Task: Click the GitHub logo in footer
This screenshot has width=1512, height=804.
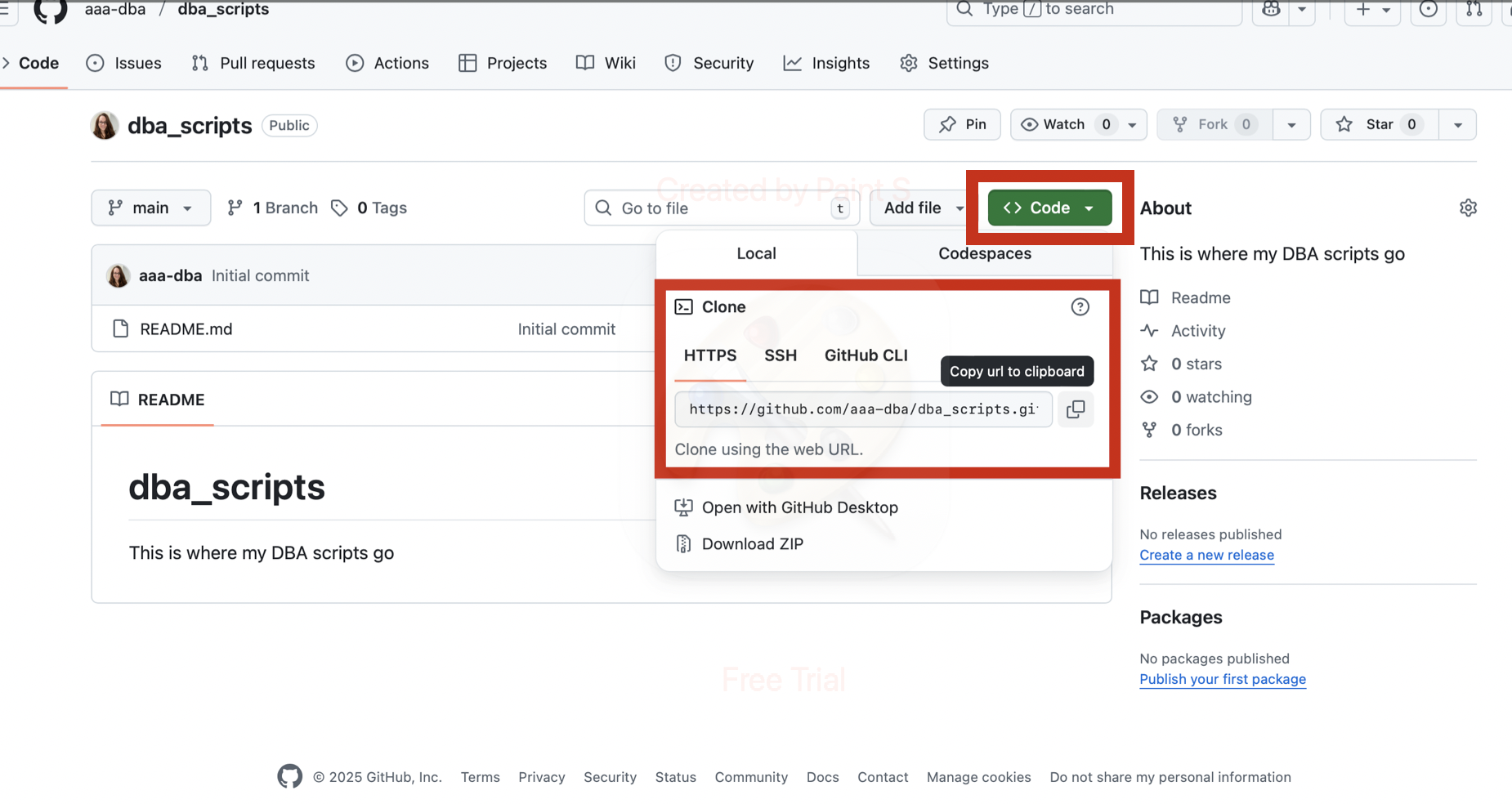Action: pyautogui.click(x=289, y=776)
